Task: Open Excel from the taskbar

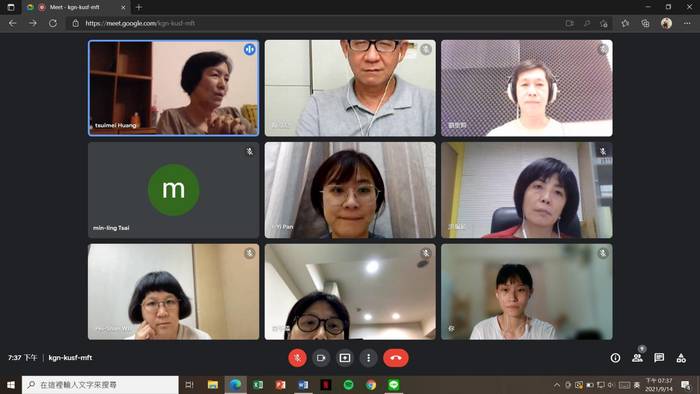Action: (258, 385)
